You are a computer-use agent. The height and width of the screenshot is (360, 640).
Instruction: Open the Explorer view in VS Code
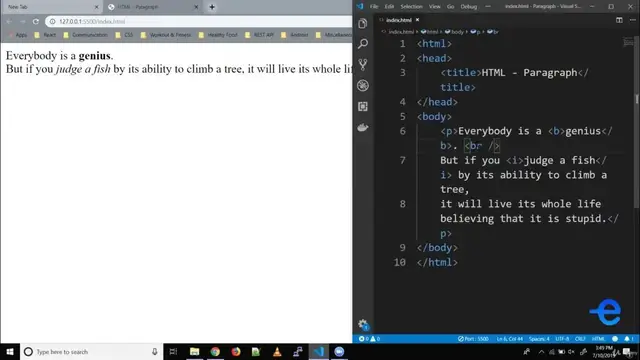(362, 24)
